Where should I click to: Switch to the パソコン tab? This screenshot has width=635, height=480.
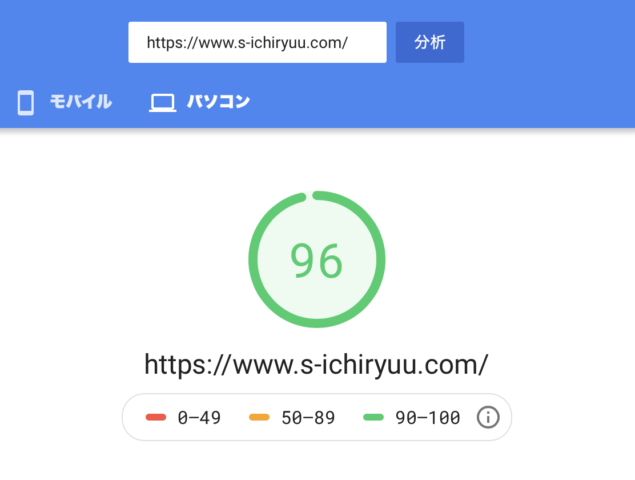pos(218,102)
